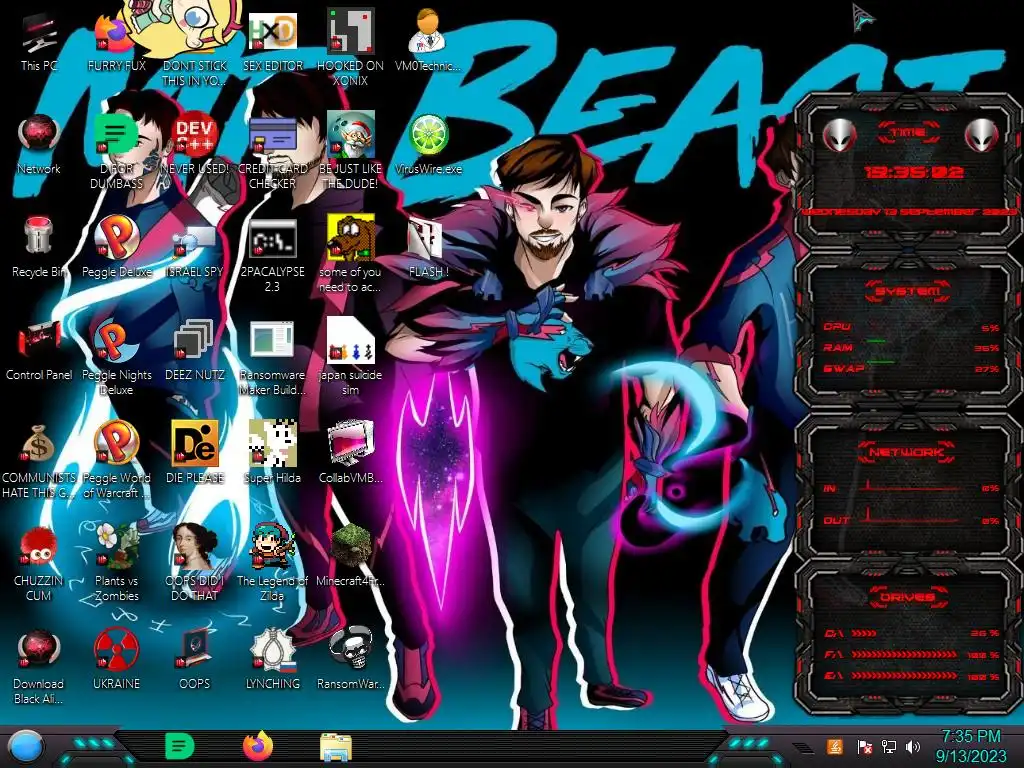Open the Start orb on taskbar
Viewport: 1024px width, 768px height.
26,746
